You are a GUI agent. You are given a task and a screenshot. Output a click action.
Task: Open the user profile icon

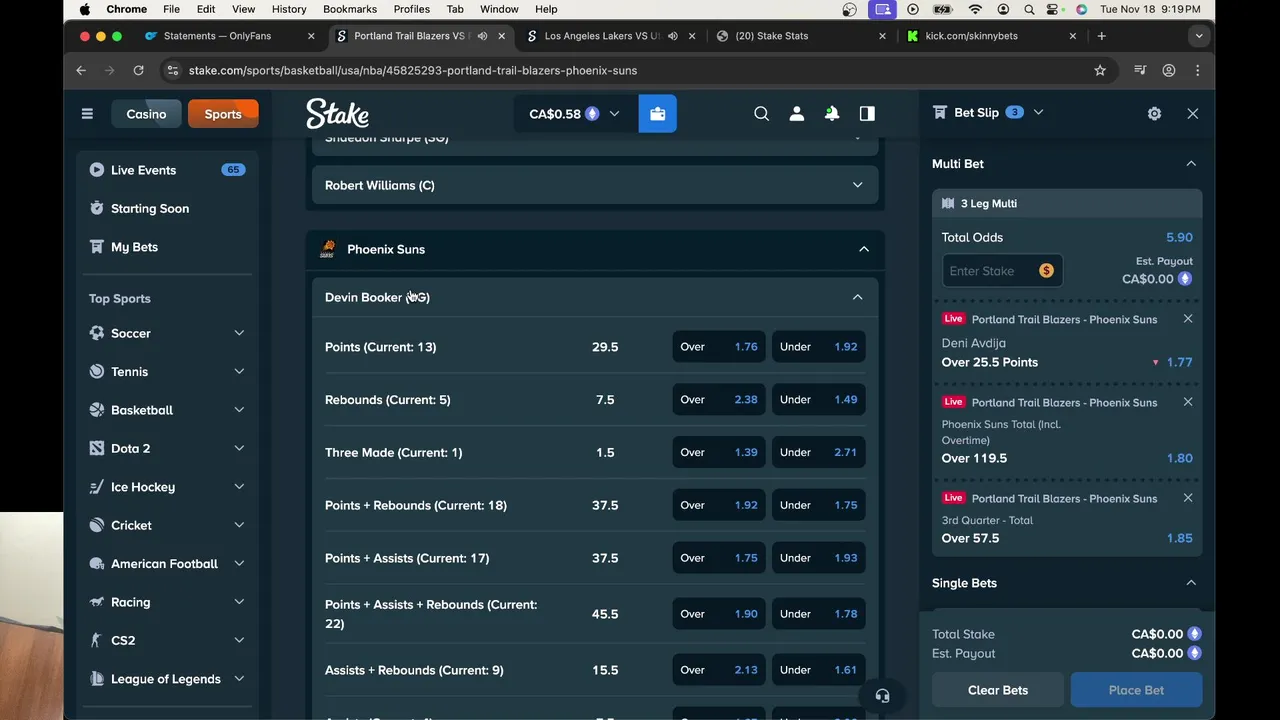tap(797, 114)
